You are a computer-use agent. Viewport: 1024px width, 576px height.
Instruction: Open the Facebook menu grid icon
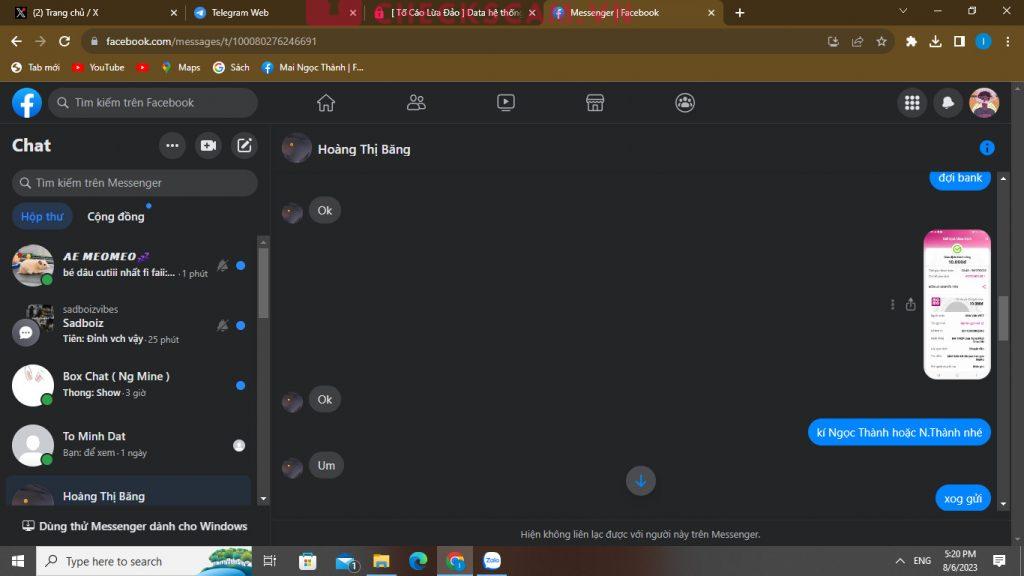pyautogui.click(x=912, y=103)
